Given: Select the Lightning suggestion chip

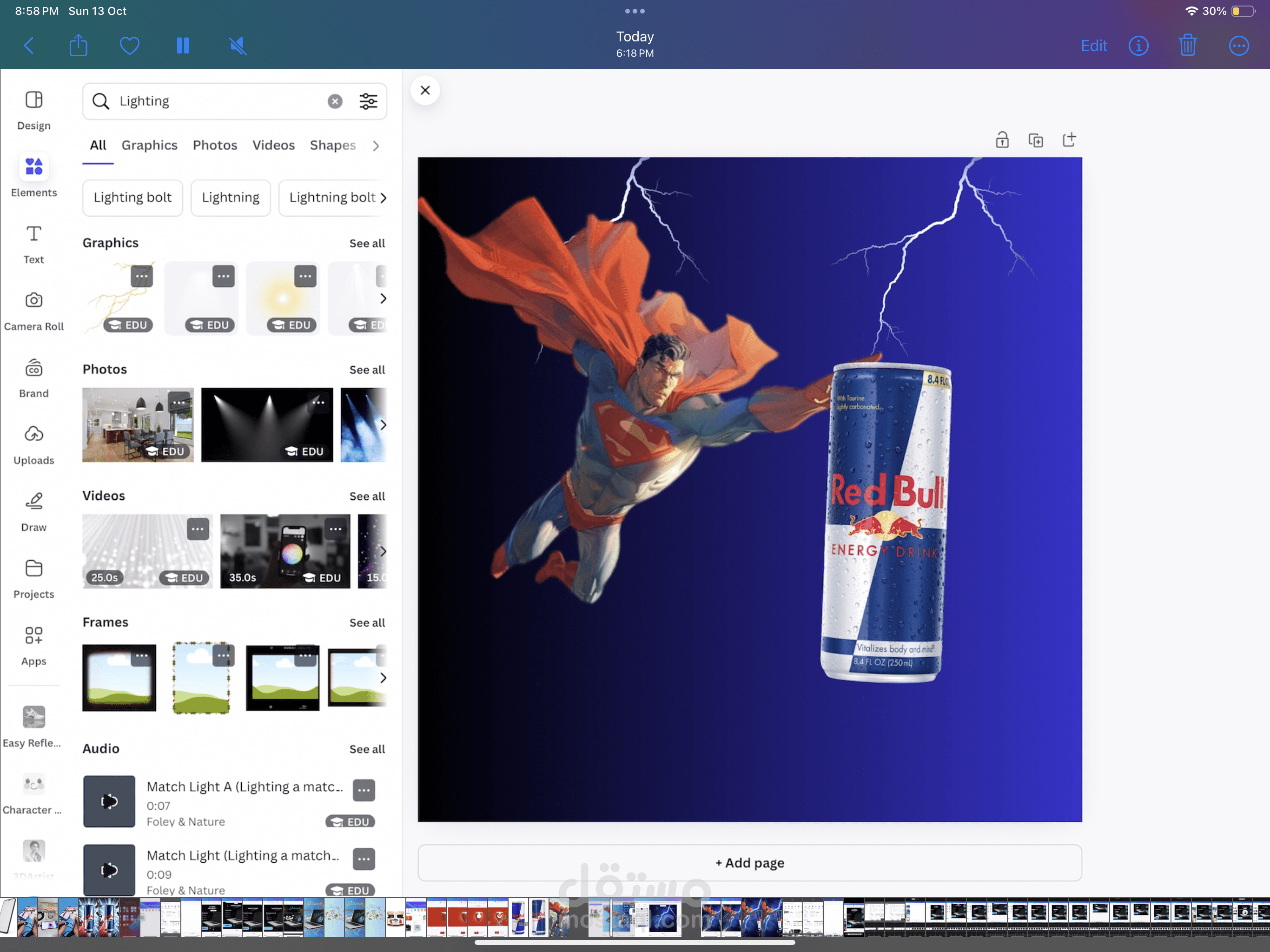Looking at the screenshot, I should pyautogui.click(x=230, y=198).
